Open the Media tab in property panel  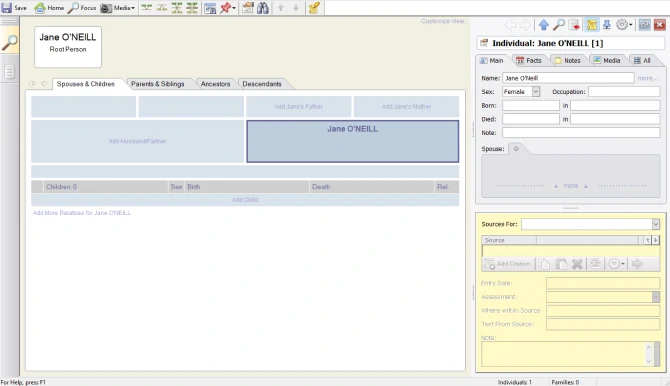(x=607, y=60)
